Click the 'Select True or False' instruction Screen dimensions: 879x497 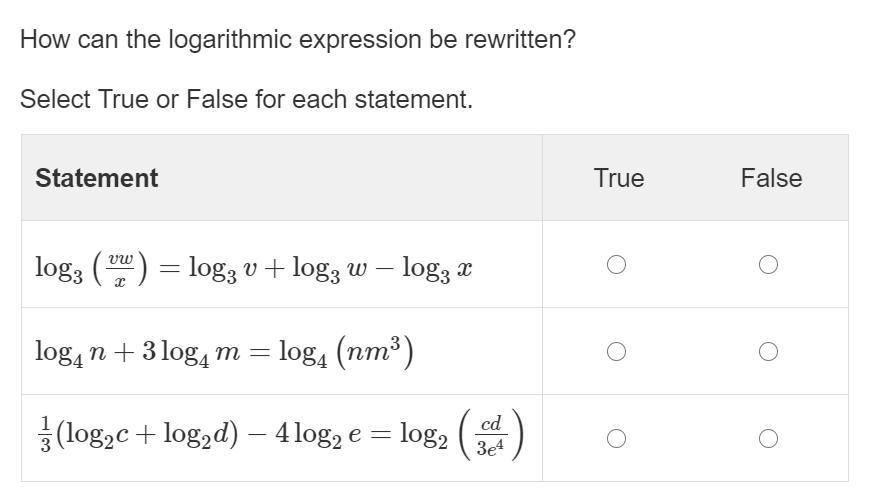tap(246, 99)
